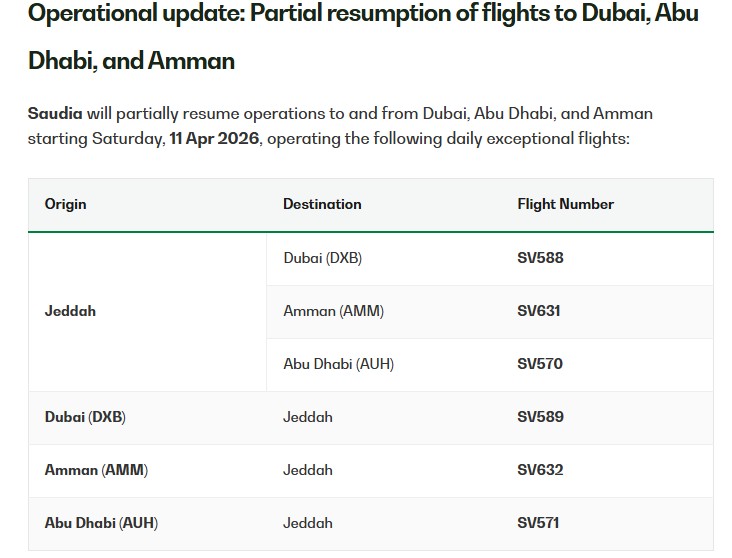The height and width of the screenshot is (558, 732).
Task: Click flight number SV588
Action: (540, 258)
